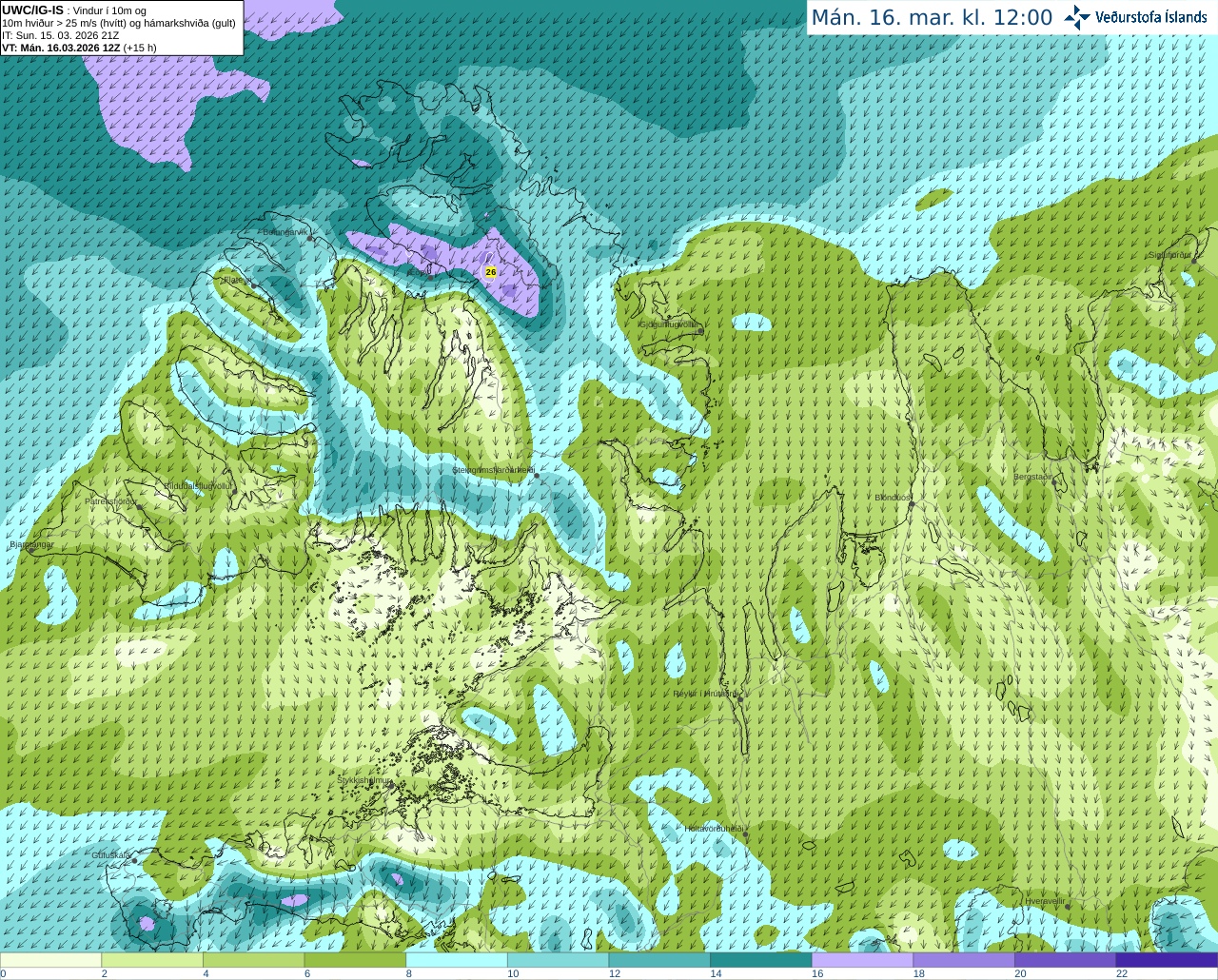Pick the 2–4 m/s legend swatch
This screenshot has height=980, width=1218.
[152, 960]
